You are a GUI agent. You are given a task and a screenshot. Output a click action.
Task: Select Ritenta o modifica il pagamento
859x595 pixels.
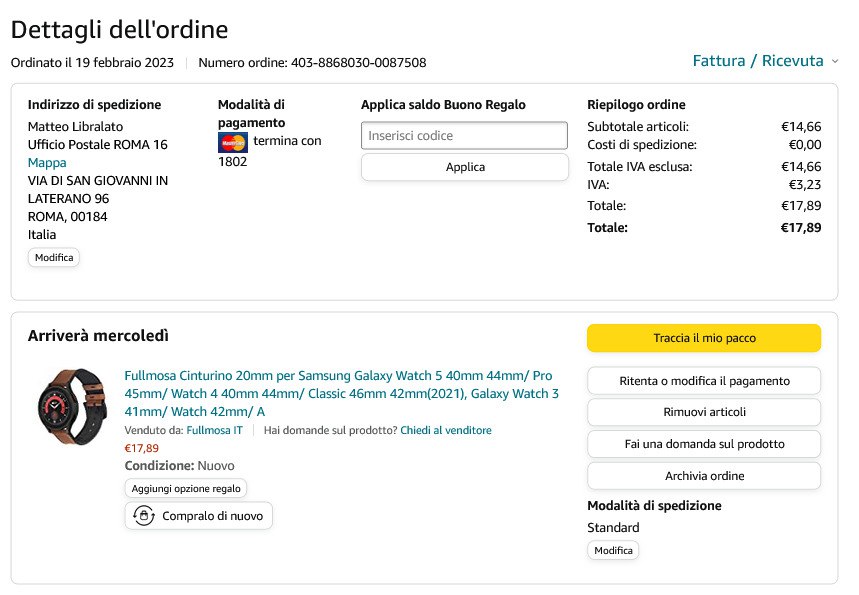pyautogui.click(x=703, y=381)
